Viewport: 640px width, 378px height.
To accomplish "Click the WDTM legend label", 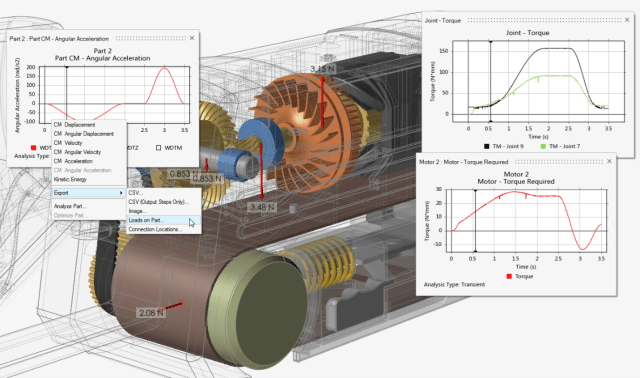I will tap(173, 148).
